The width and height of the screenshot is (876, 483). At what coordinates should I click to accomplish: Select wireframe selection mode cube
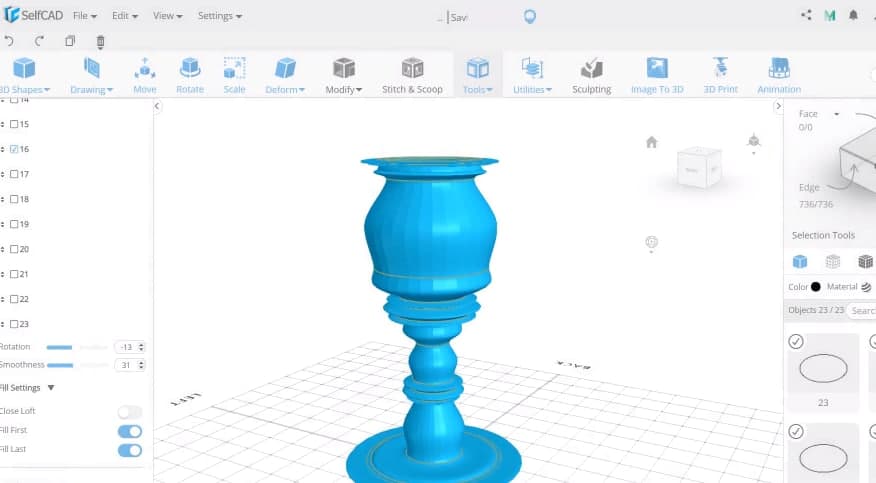(x=833, y=261)
